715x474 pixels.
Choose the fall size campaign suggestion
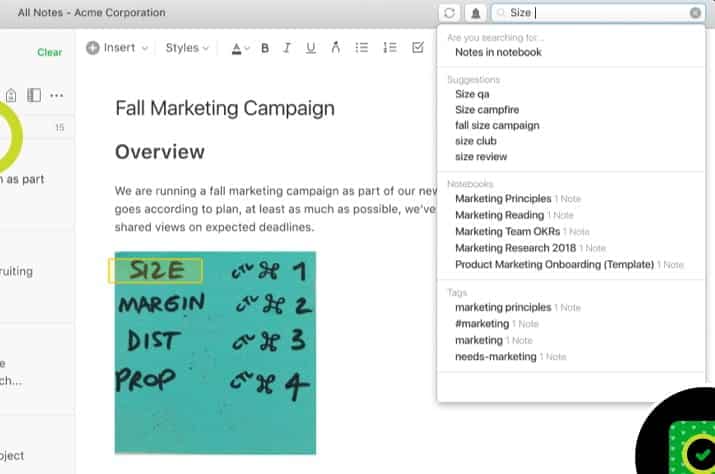497,125
